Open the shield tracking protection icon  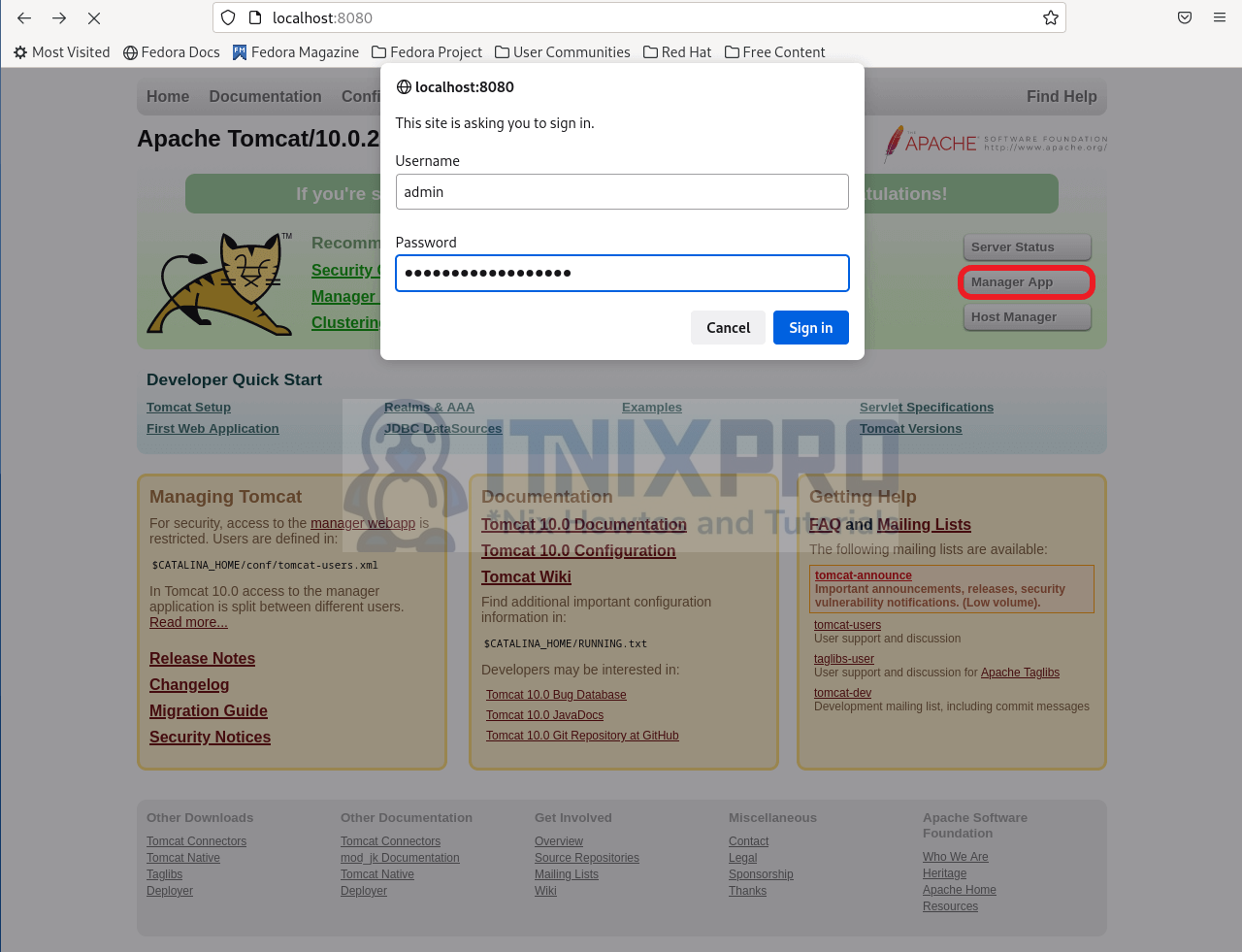228,17
